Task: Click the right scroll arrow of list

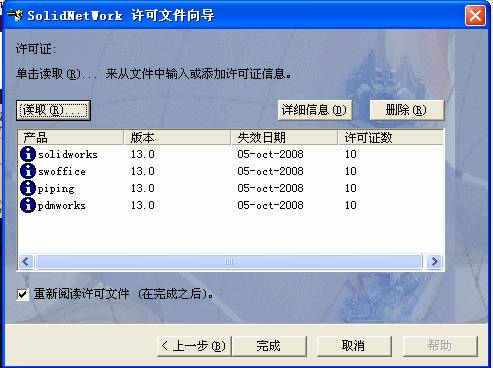Action: pos(434,262)
